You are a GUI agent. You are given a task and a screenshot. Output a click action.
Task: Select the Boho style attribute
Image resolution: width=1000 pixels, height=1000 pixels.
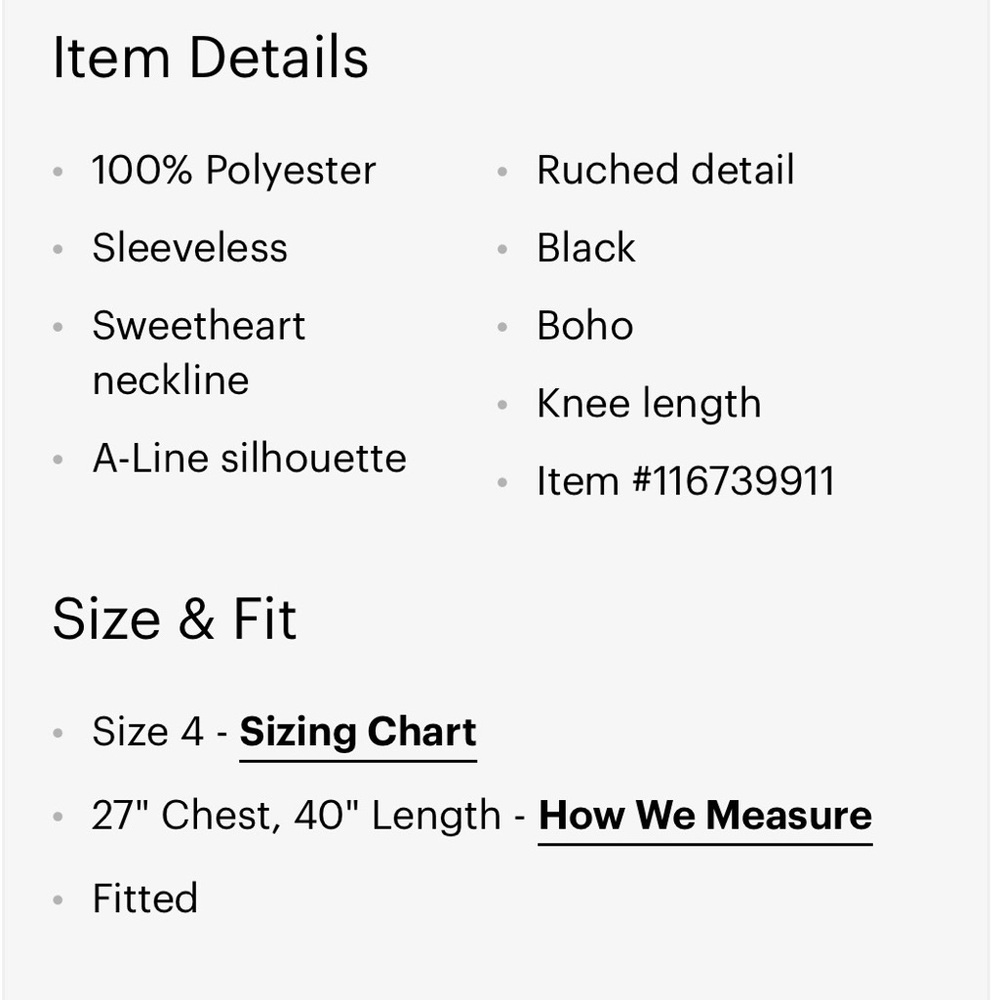click(585, 326)
